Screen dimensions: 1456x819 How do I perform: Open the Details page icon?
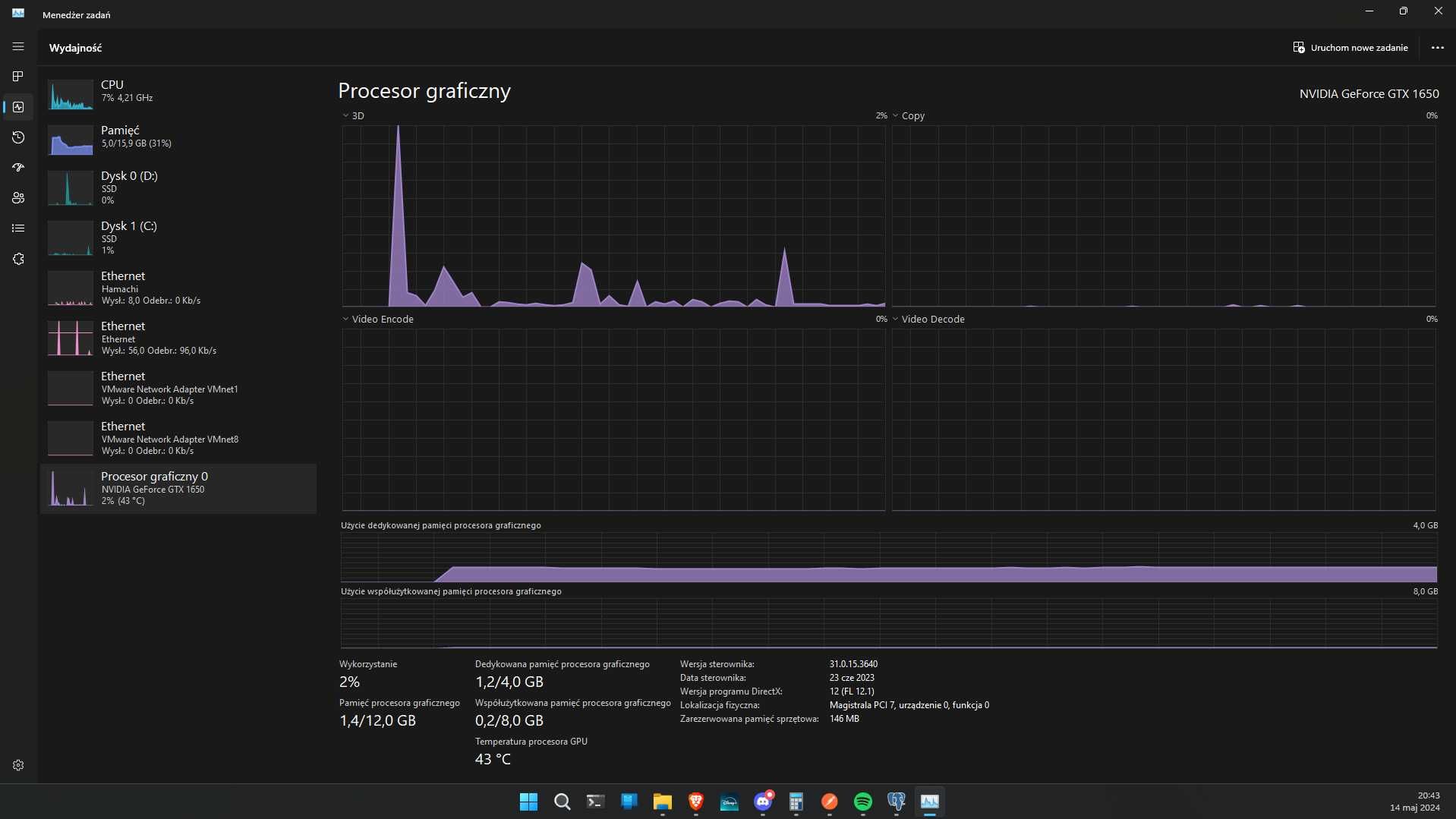[18, 228]
